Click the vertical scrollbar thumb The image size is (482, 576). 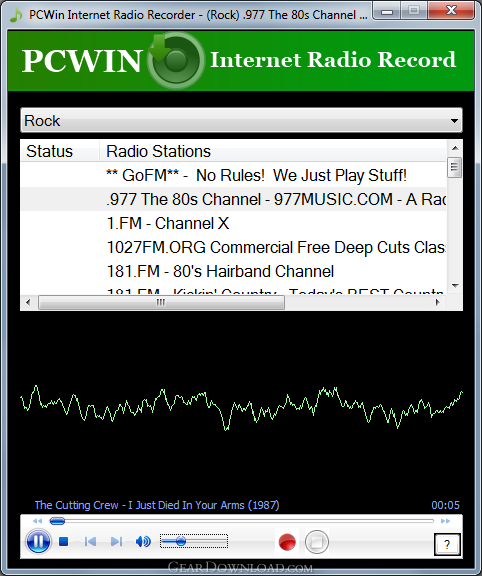point(455,167)
